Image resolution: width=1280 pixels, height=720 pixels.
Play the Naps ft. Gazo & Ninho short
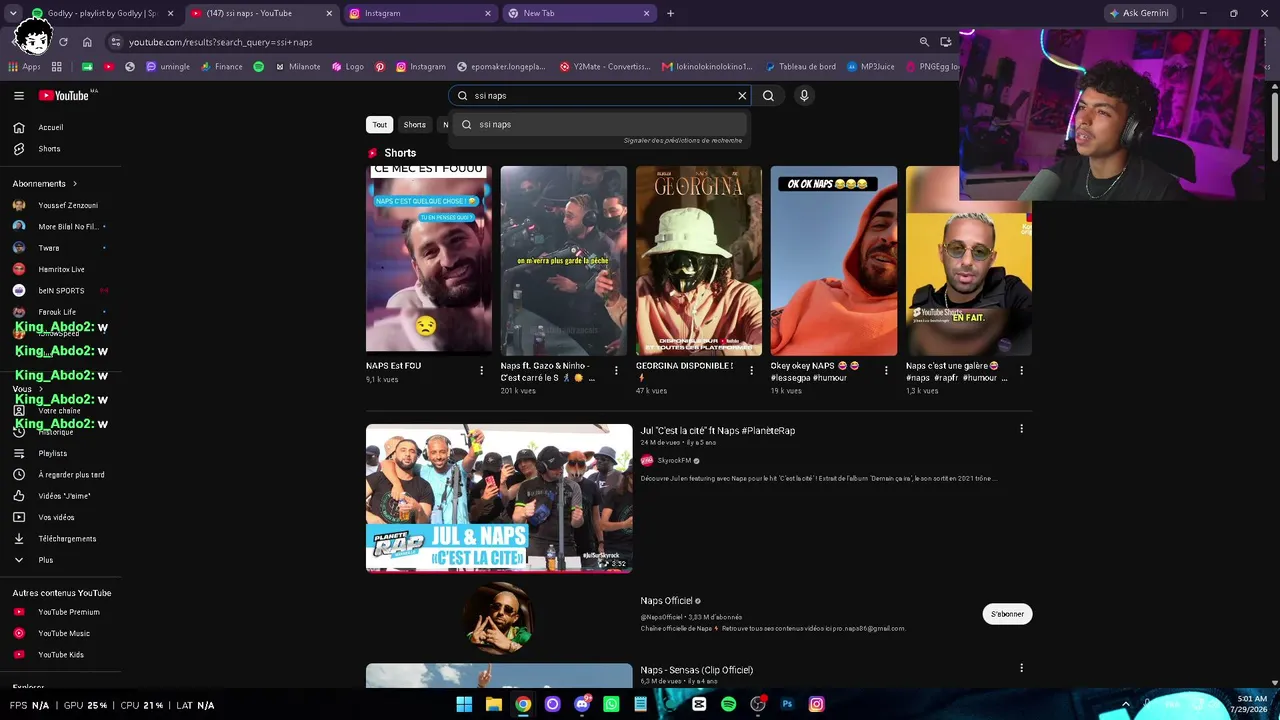564,260
